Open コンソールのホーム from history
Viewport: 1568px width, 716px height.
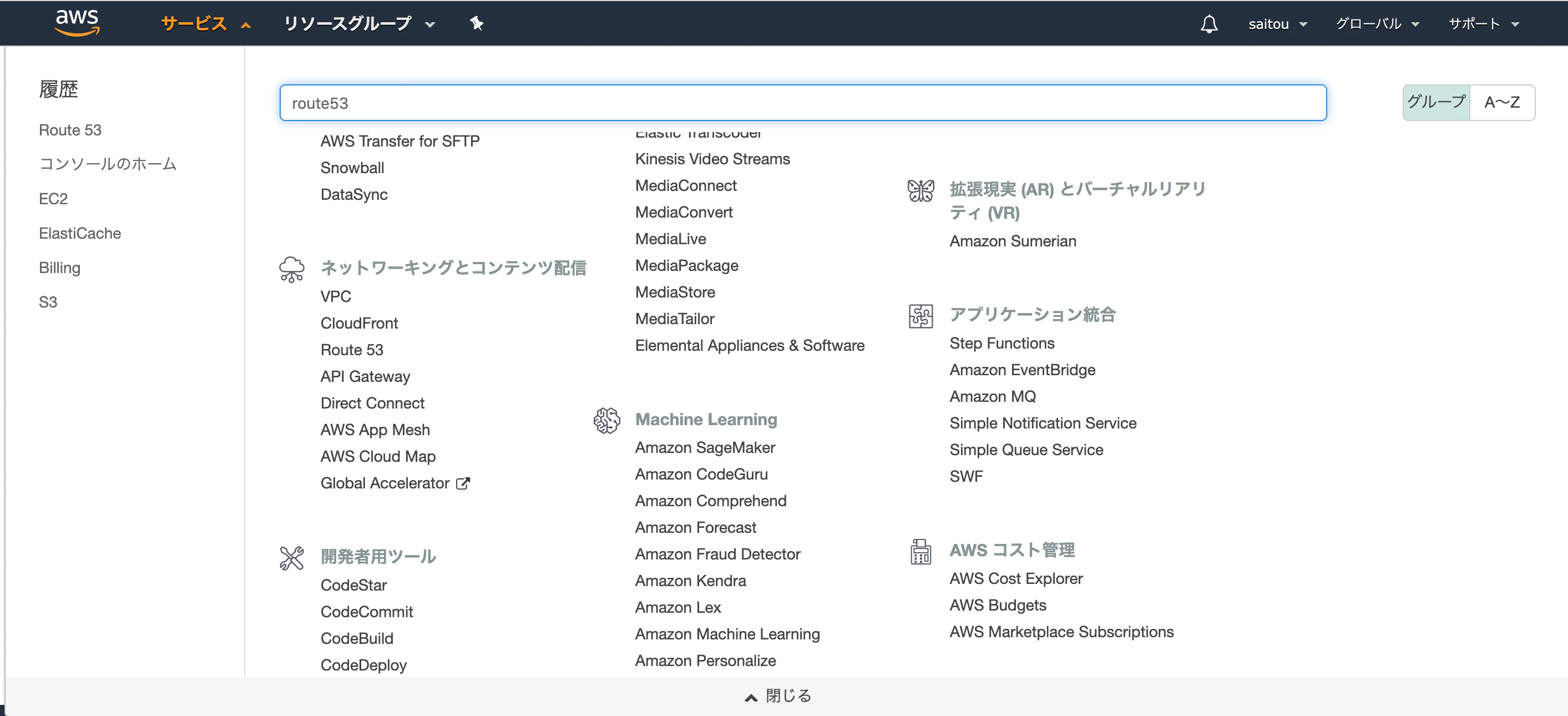click(108, 164)
